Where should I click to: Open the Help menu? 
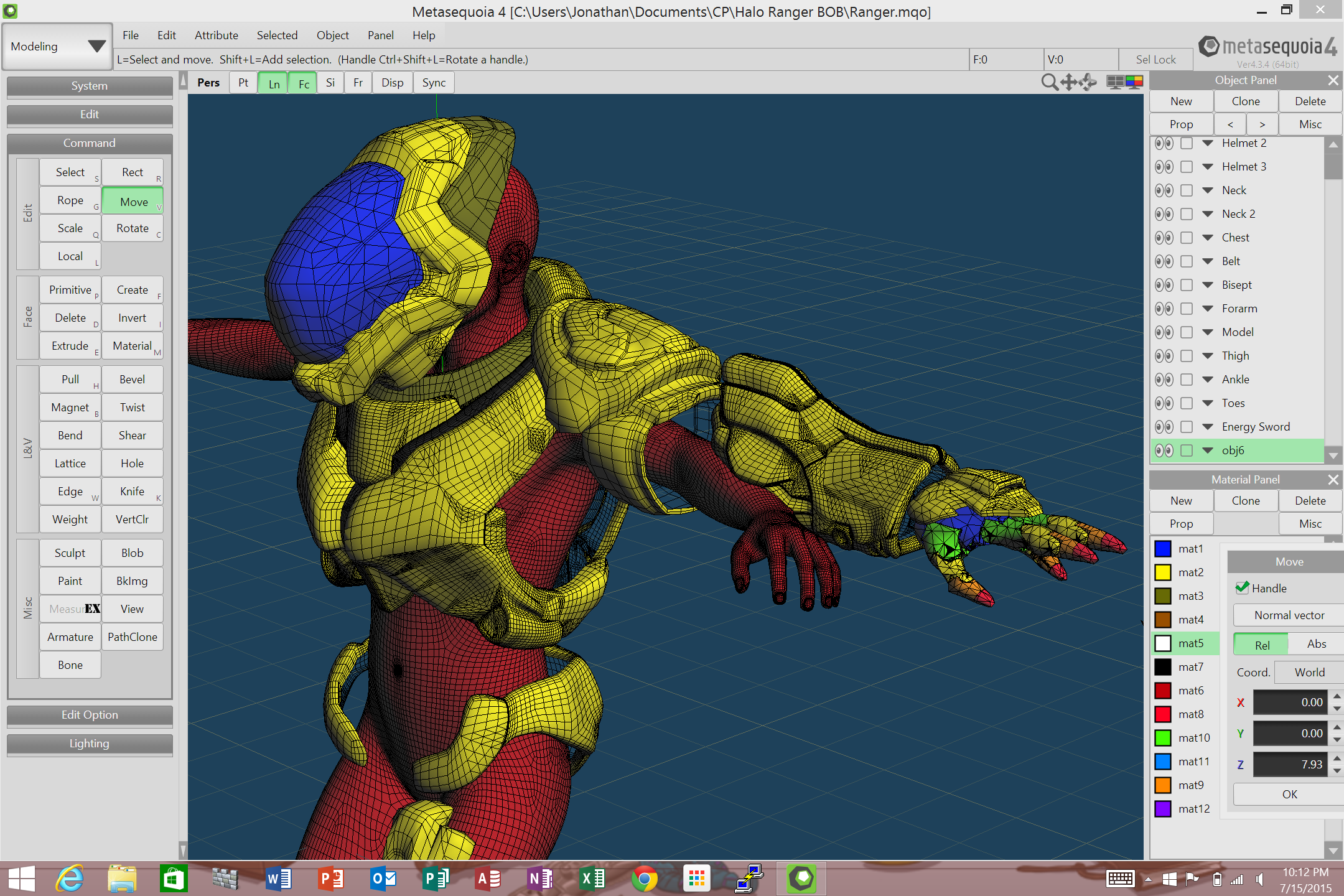[x=423, y=35]
